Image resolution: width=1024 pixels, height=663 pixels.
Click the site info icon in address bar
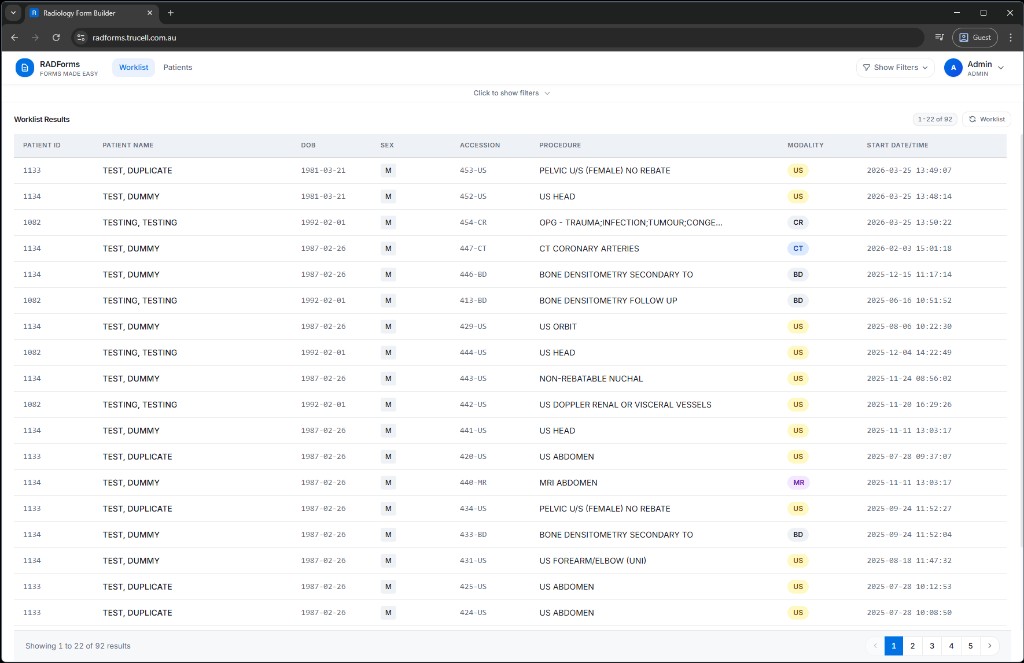pyautogui.click(x=81, y=37)
